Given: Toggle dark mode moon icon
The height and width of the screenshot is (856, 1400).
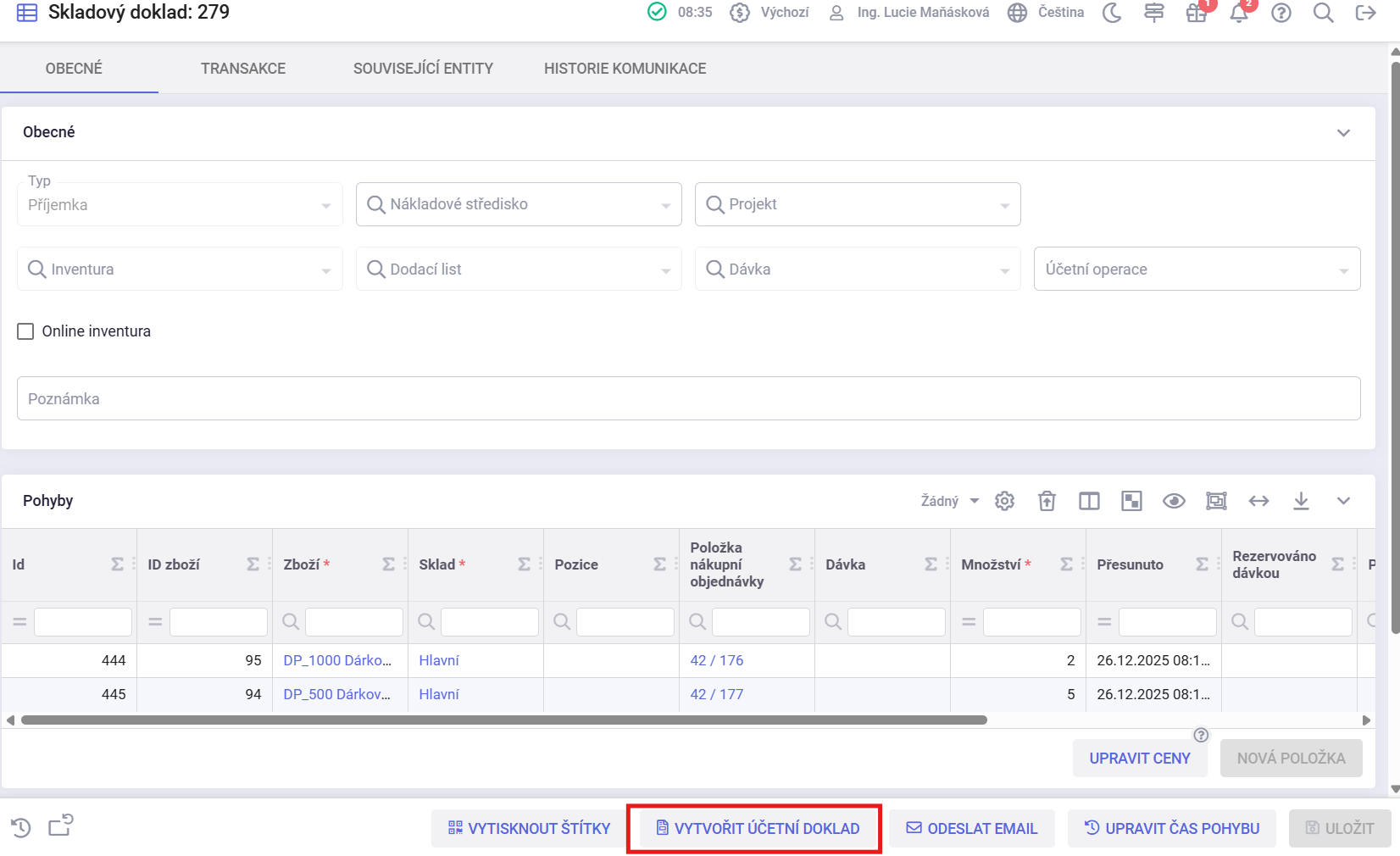Looking at the screenshot, I should pos(1112,13).
